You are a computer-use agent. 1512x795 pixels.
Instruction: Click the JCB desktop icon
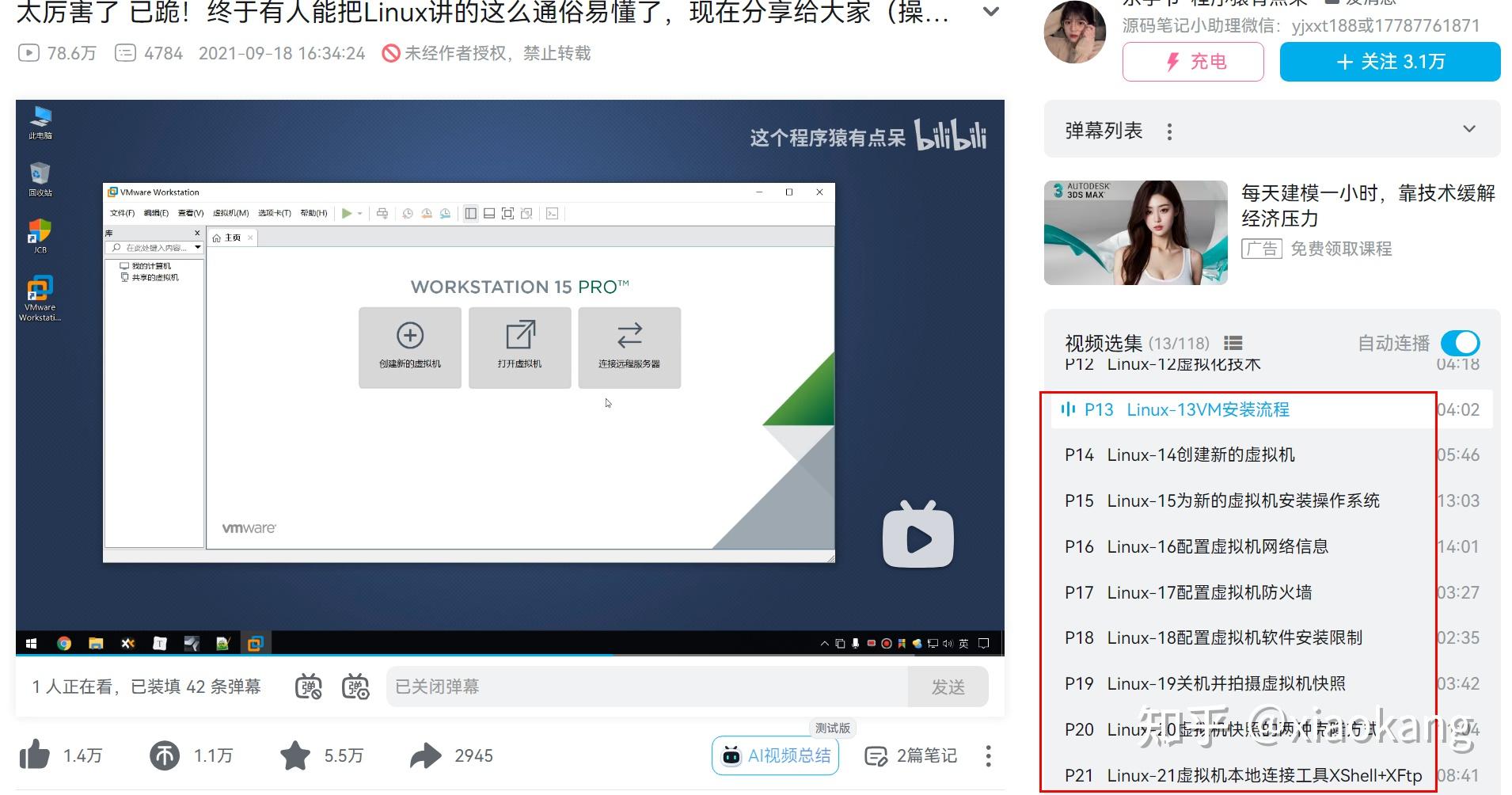(x=40, y=236)
